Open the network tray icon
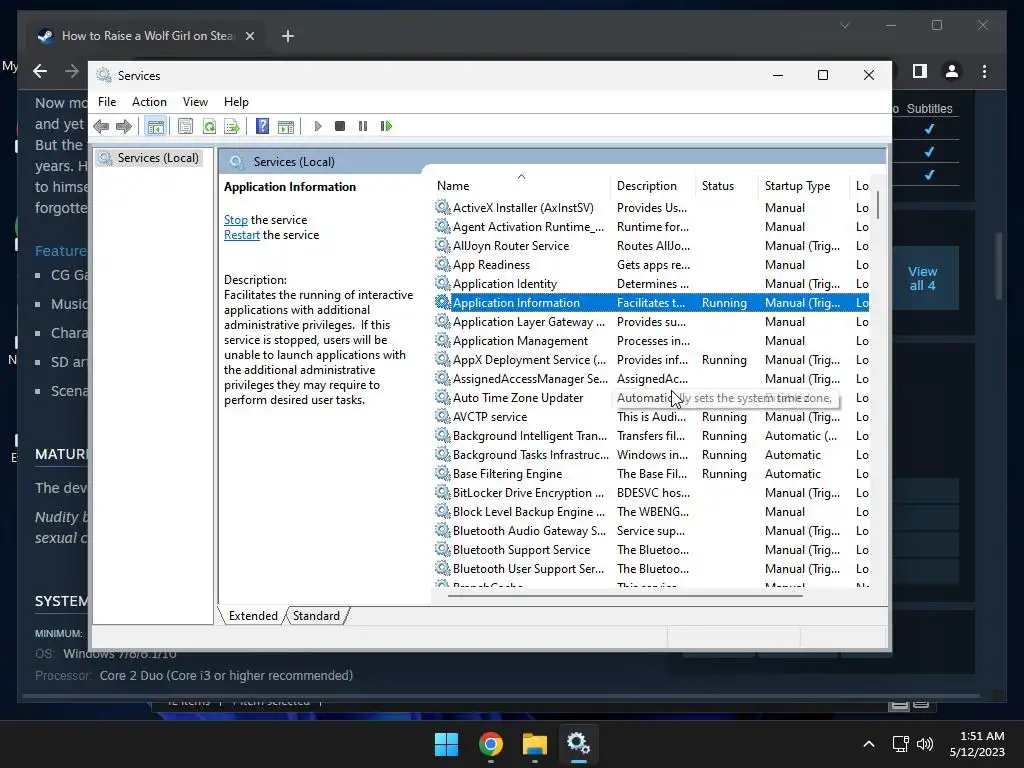The width and height of the screenshot is (1024, 768). point(901,744)
